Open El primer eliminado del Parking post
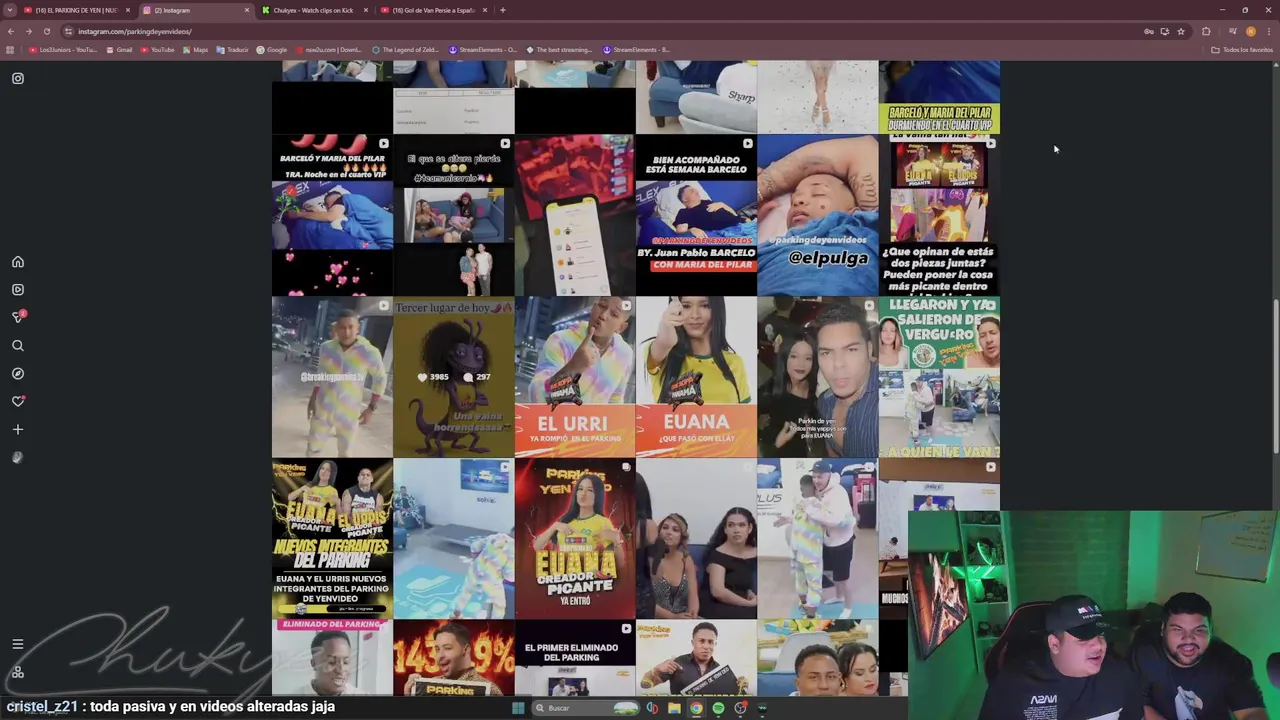Viewport: 1280px width, 720px height. pyautogui.click(x=575, y=658)
